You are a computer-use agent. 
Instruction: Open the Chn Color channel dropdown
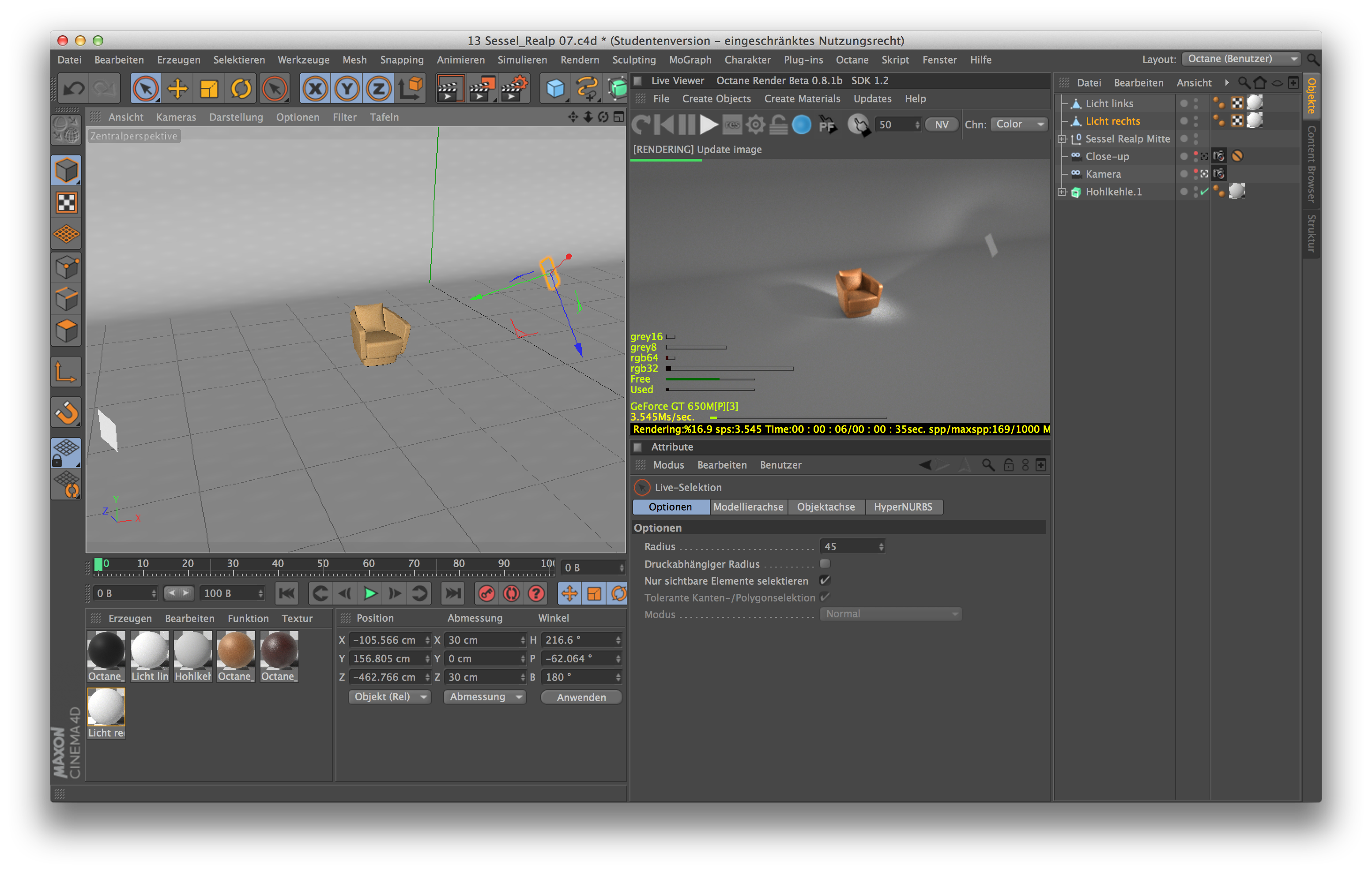pos(1019,124)
